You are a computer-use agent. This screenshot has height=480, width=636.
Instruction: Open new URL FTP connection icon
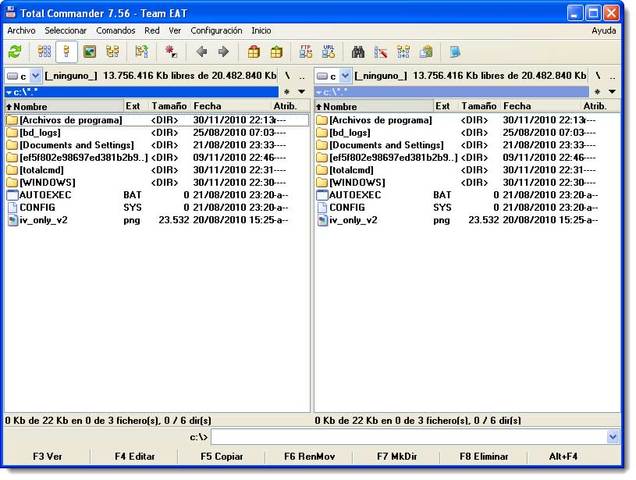[329, 52]
